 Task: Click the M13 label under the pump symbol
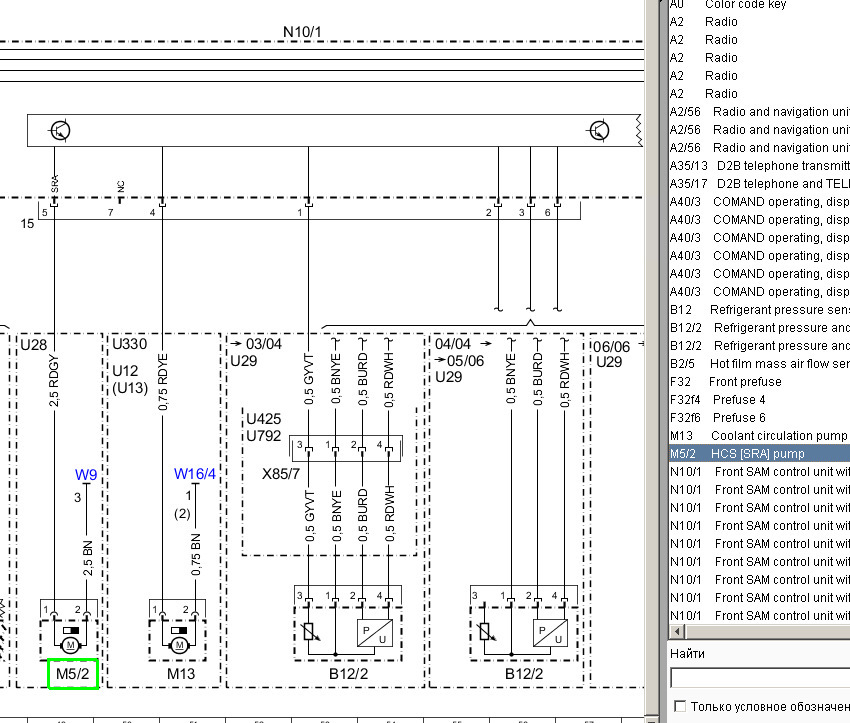pos(181,674)
